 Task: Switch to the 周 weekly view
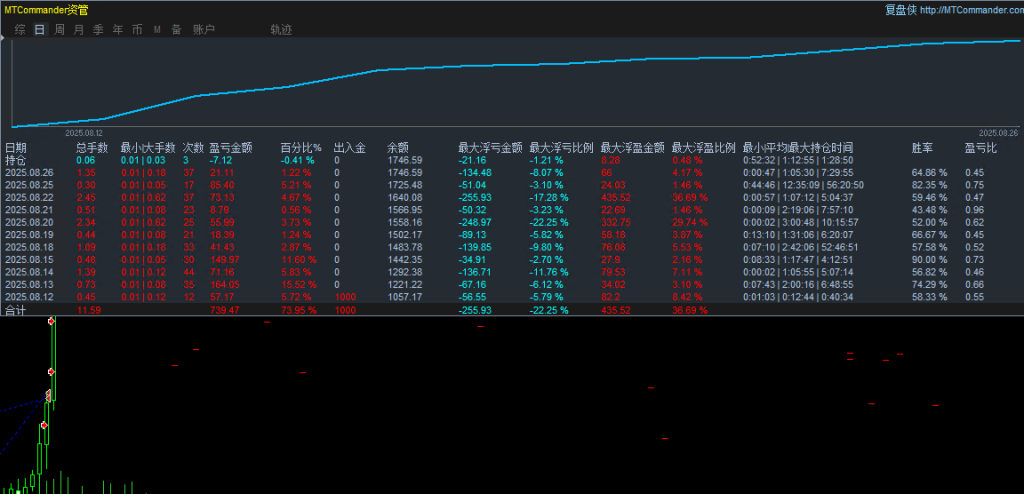(60, 30)
